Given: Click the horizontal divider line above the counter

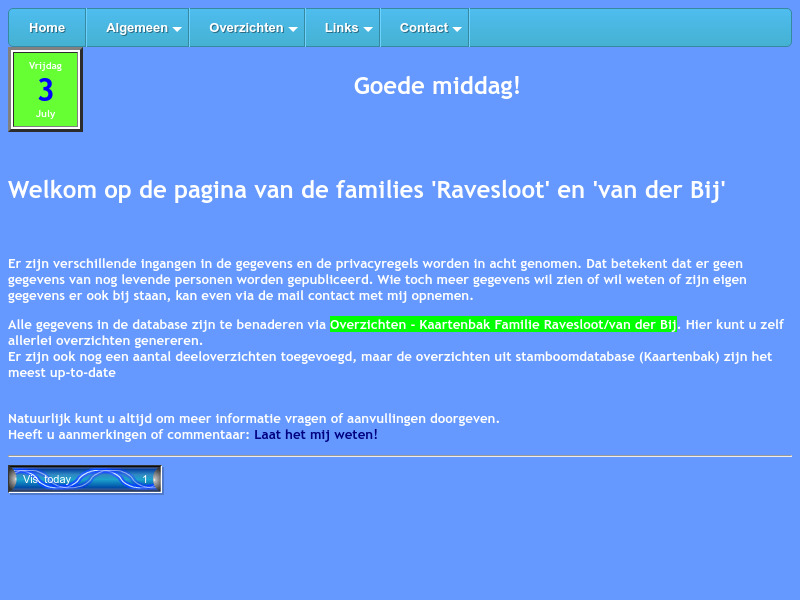Looking at the screenshot, I should (400, 459).
